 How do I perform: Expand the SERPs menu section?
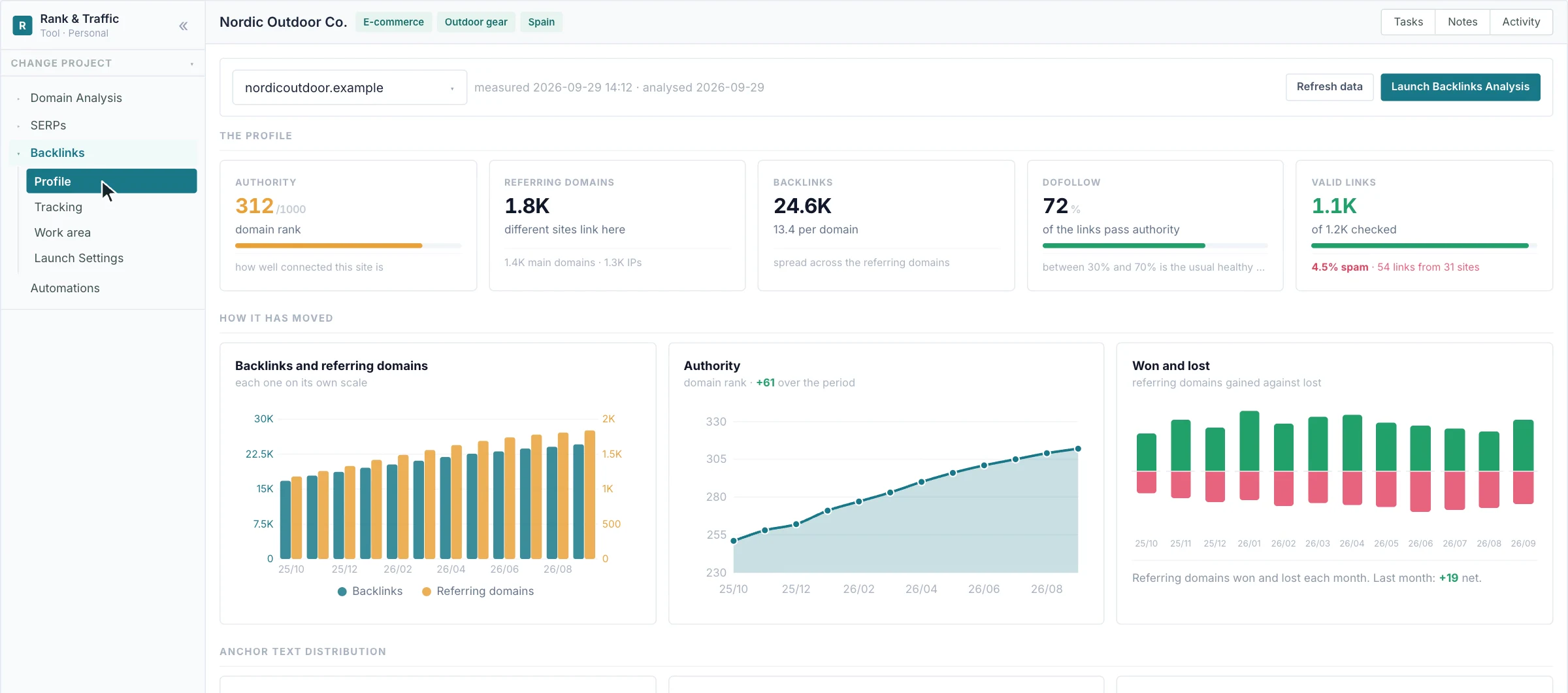point(48,126)
